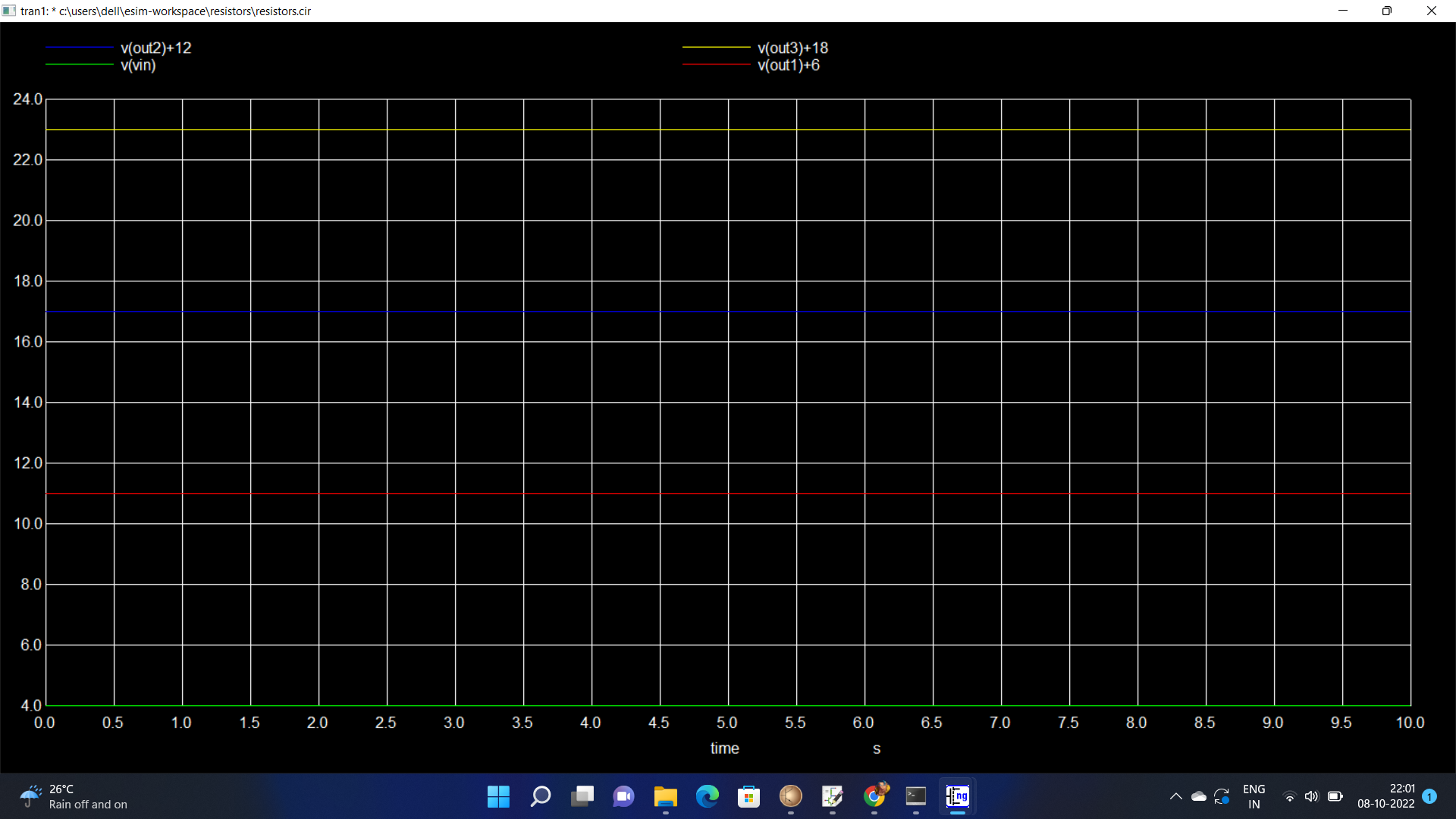Click the volume speaker icon

pyautogui.click(x=1312, y=796)
